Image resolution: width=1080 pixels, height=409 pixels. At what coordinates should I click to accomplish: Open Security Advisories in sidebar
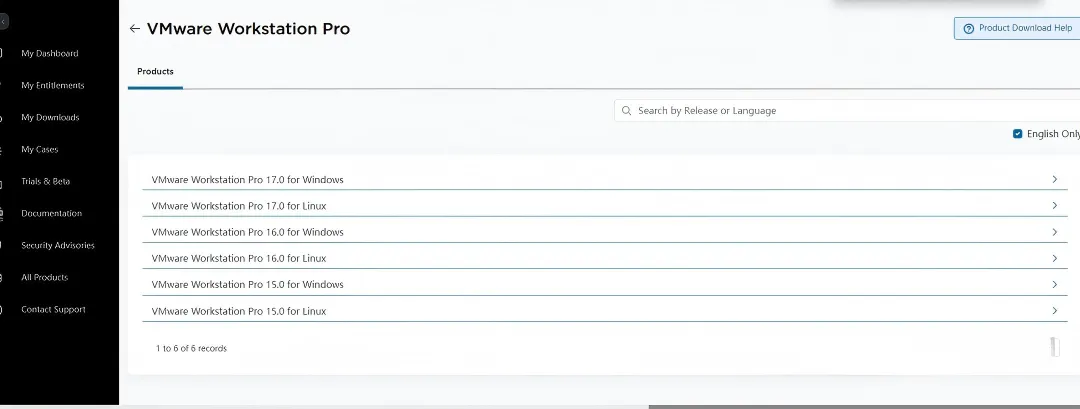[x=58, y=245]
